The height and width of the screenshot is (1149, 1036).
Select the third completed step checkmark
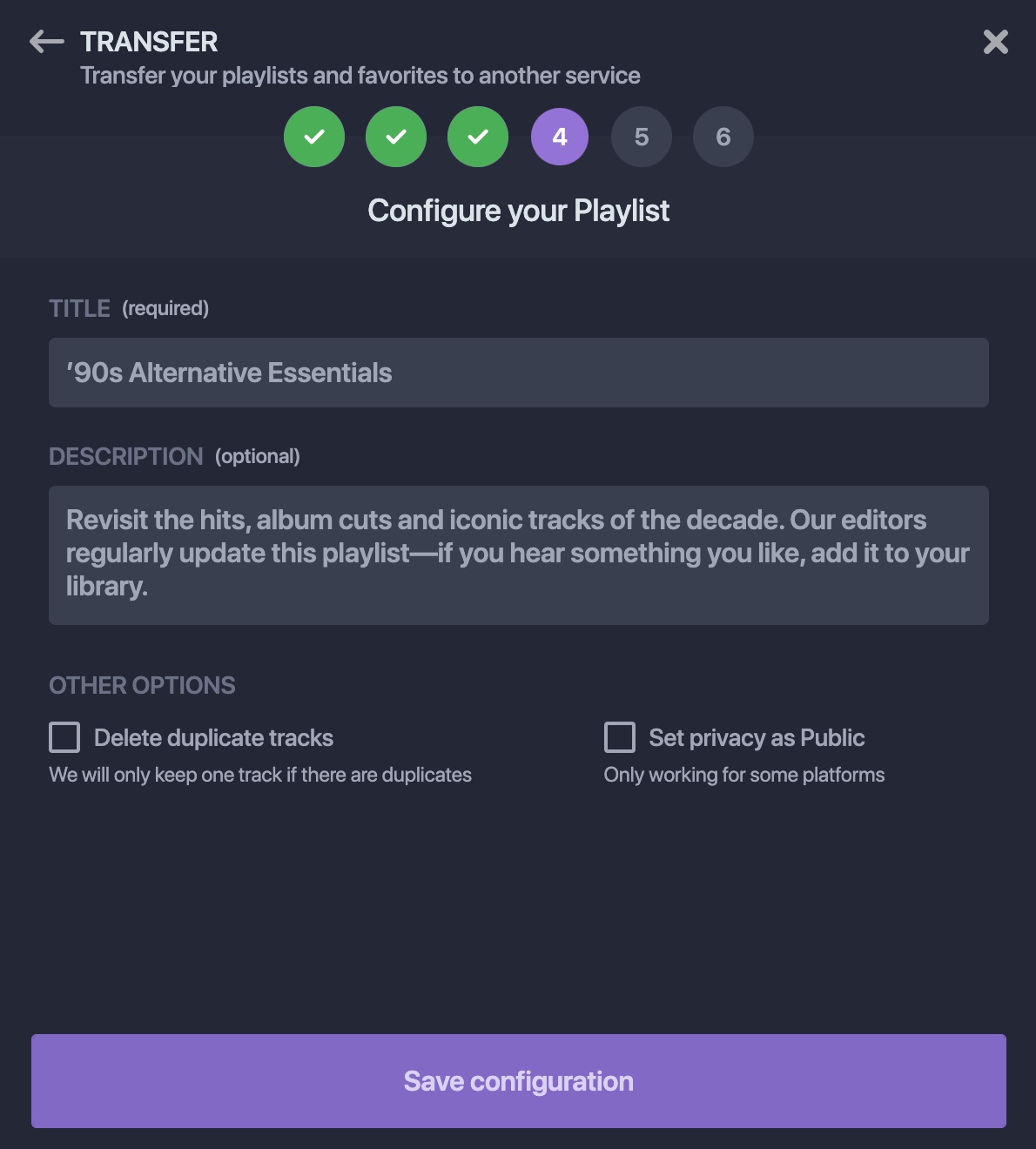[478, 137]
